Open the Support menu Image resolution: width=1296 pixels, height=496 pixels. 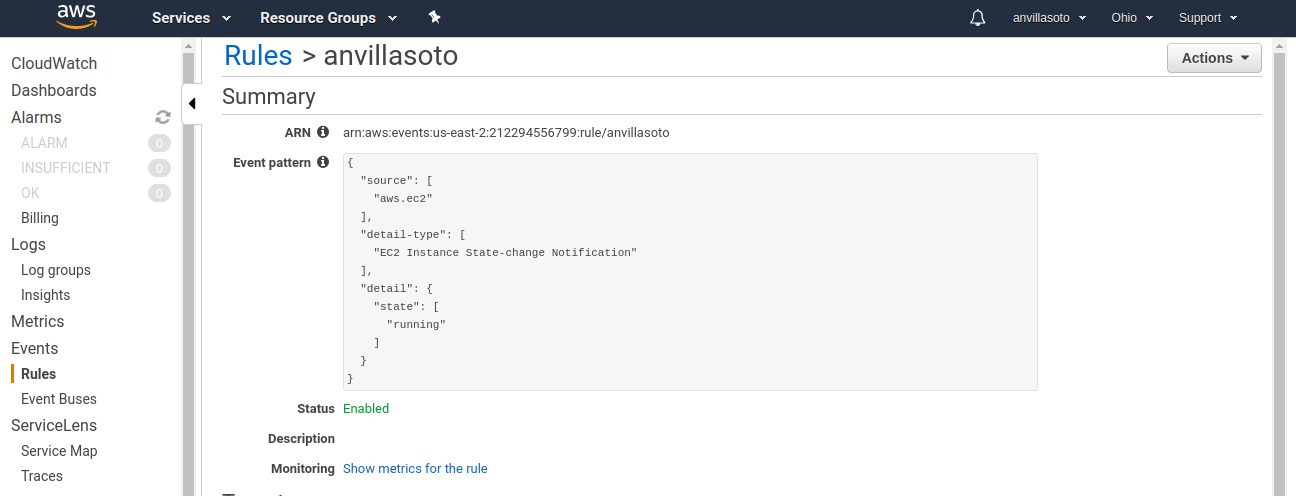point(1208,18)
